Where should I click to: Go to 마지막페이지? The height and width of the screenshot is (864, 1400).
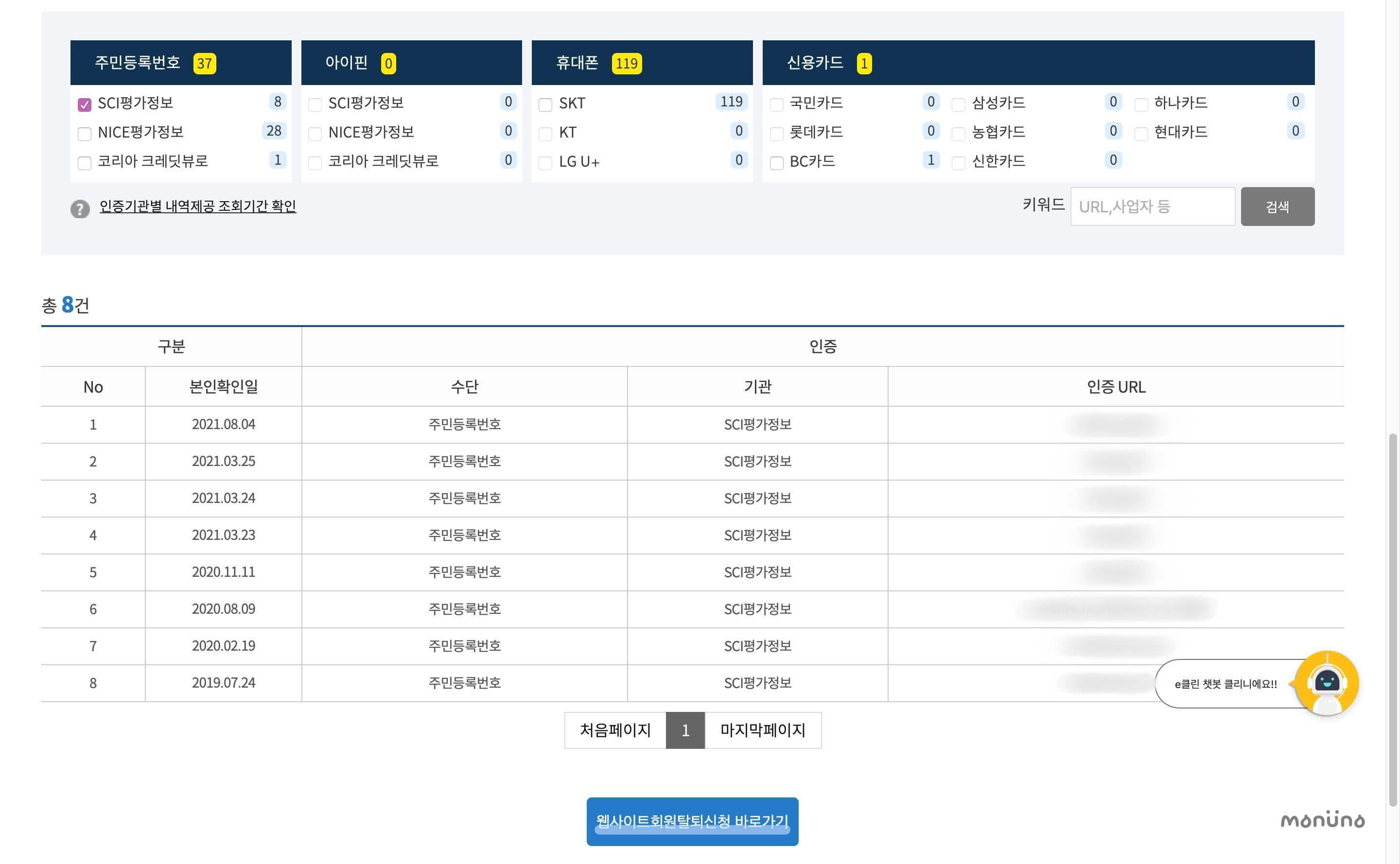point(763,730)
